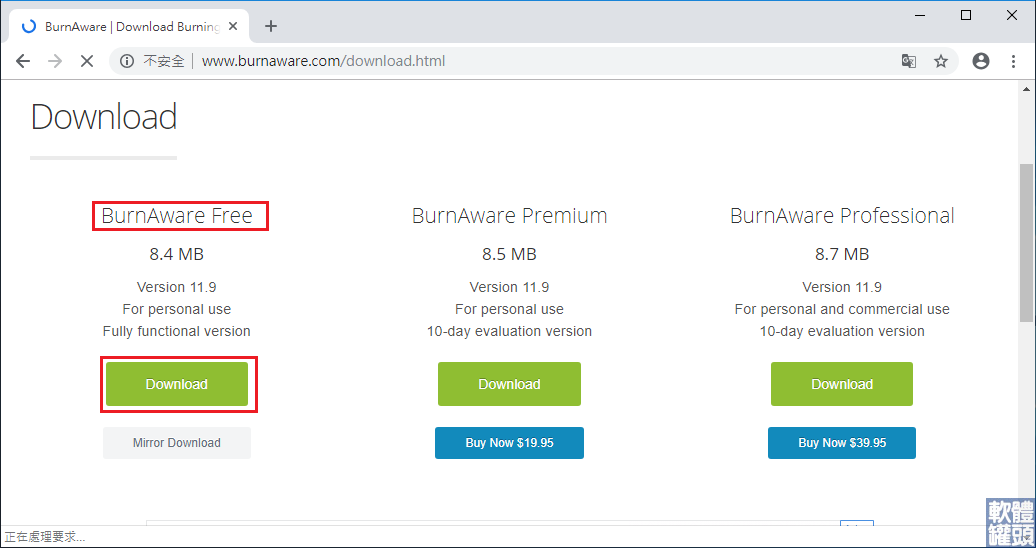Click Mirror Download for BurnAware Free
The height and width of the screenshot is (548, 1036).
pos(177,443)
